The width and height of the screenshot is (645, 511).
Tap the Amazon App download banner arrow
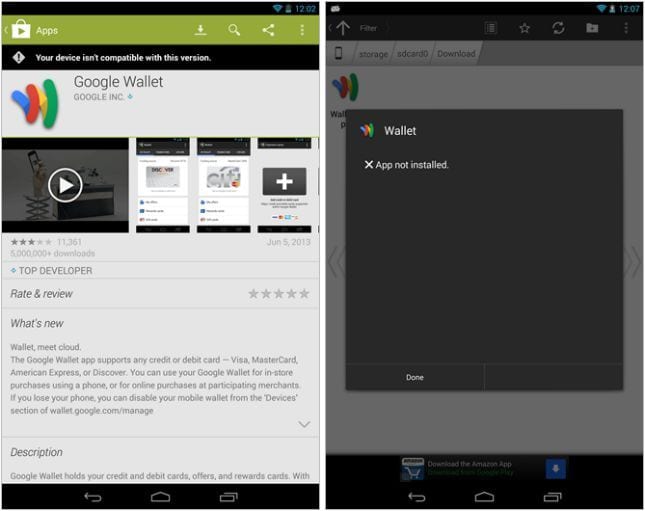pyautogui.click(x=555, y=469)
